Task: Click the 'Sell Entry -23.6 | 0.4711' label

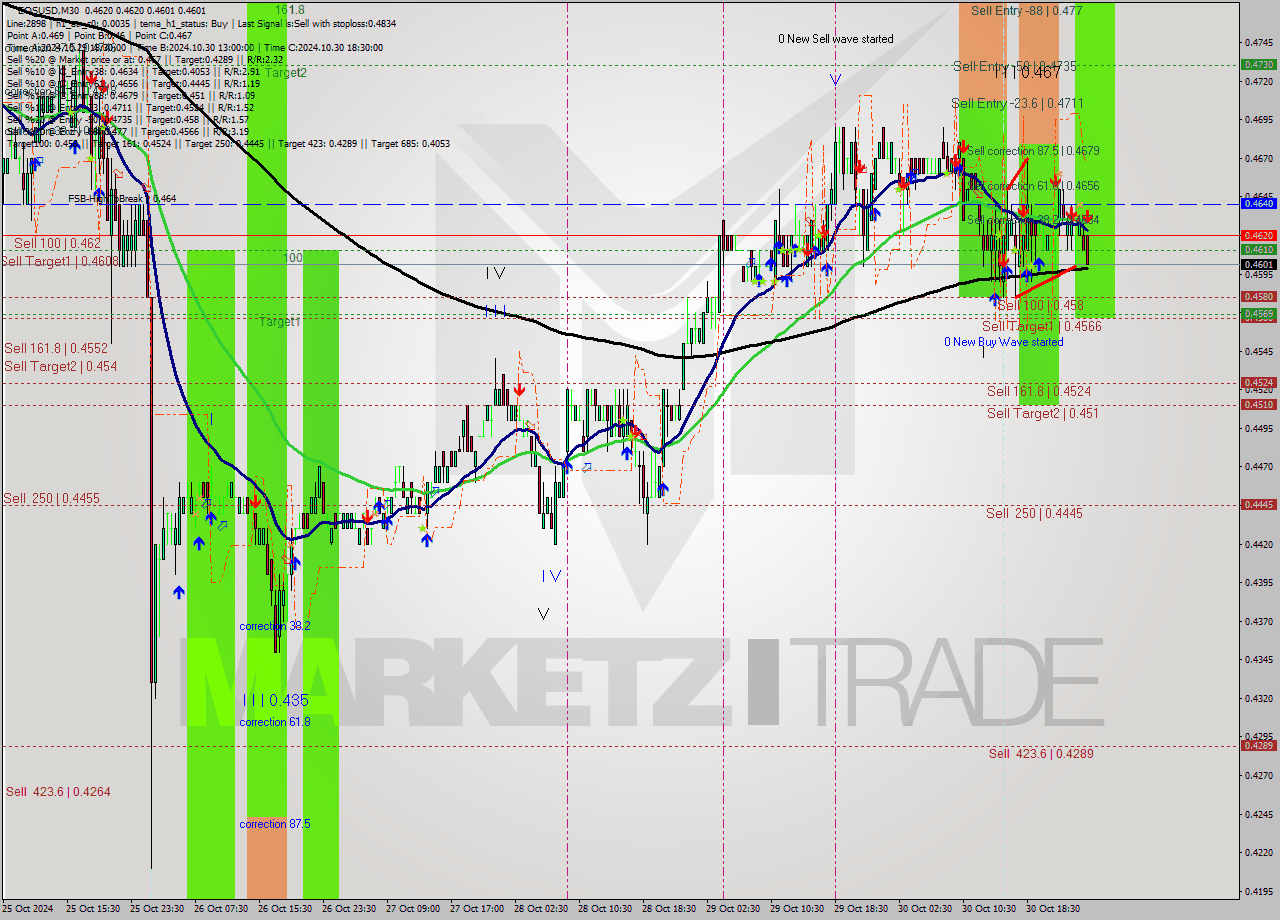Action: (1017, 103)
